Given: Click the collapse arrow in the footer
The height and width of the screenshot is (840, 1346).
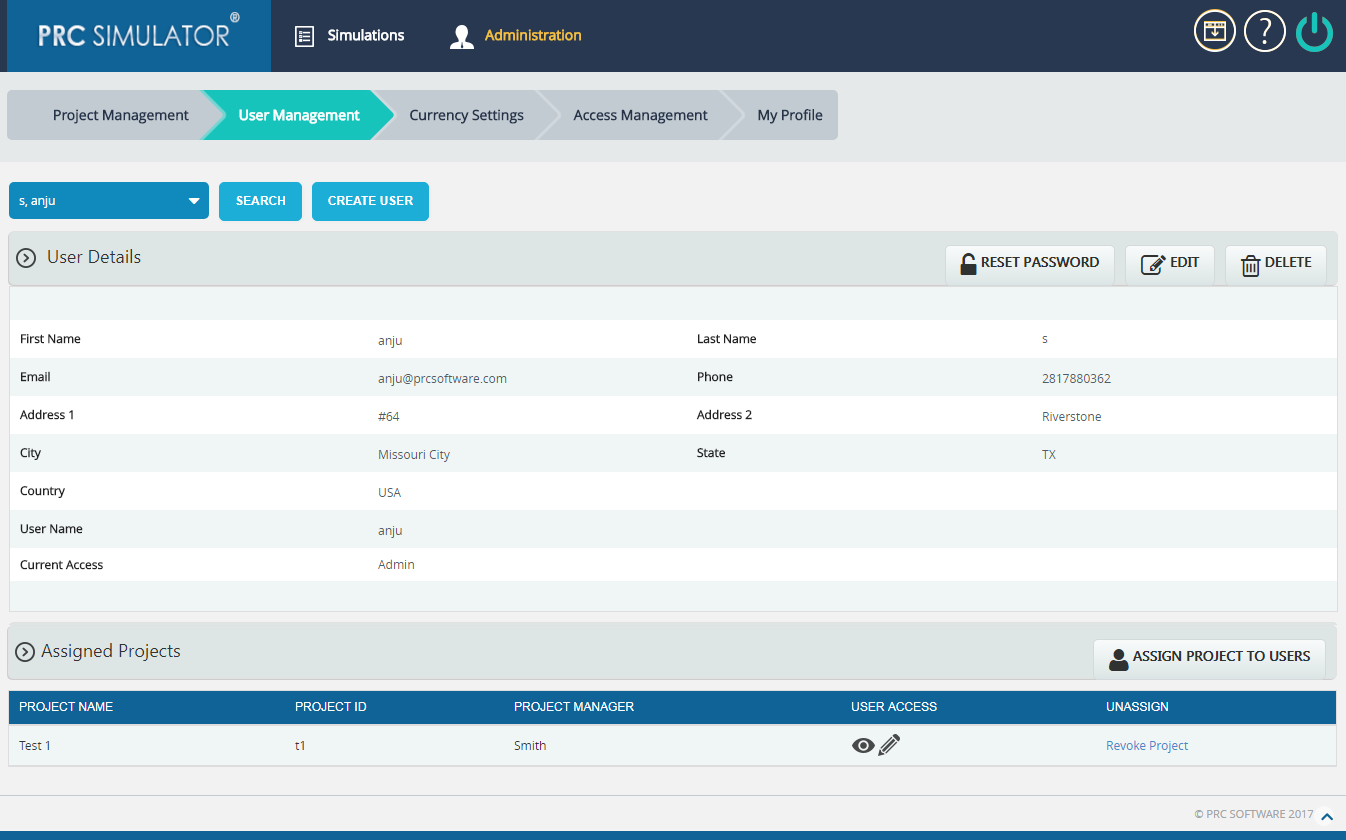Looking at the screenshot, I should pyautogui.click(x=1327, y=816).
